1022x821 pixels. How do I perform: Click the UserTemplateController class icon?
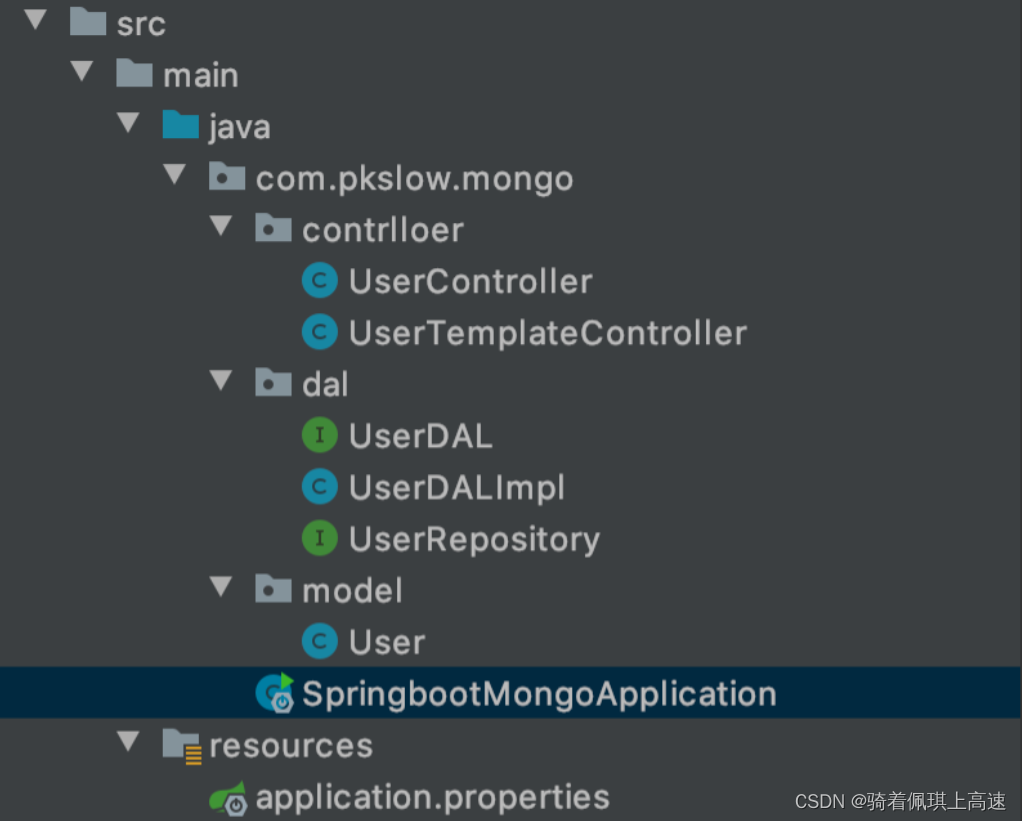tap(319, 332)
